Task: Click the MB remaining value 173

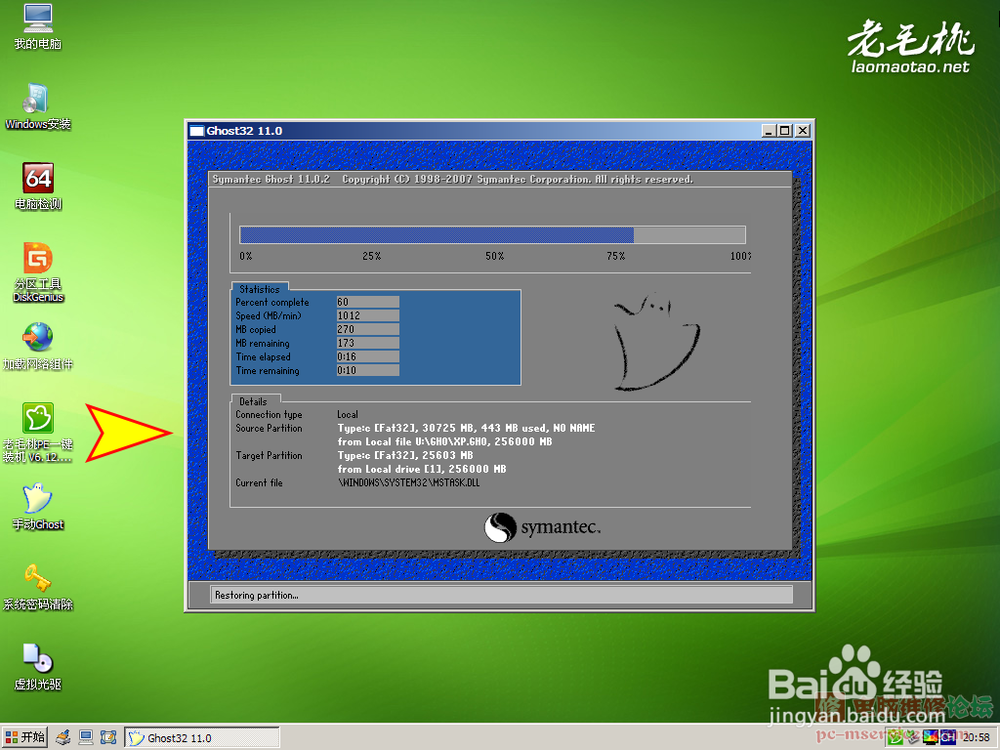Action: 368,343
